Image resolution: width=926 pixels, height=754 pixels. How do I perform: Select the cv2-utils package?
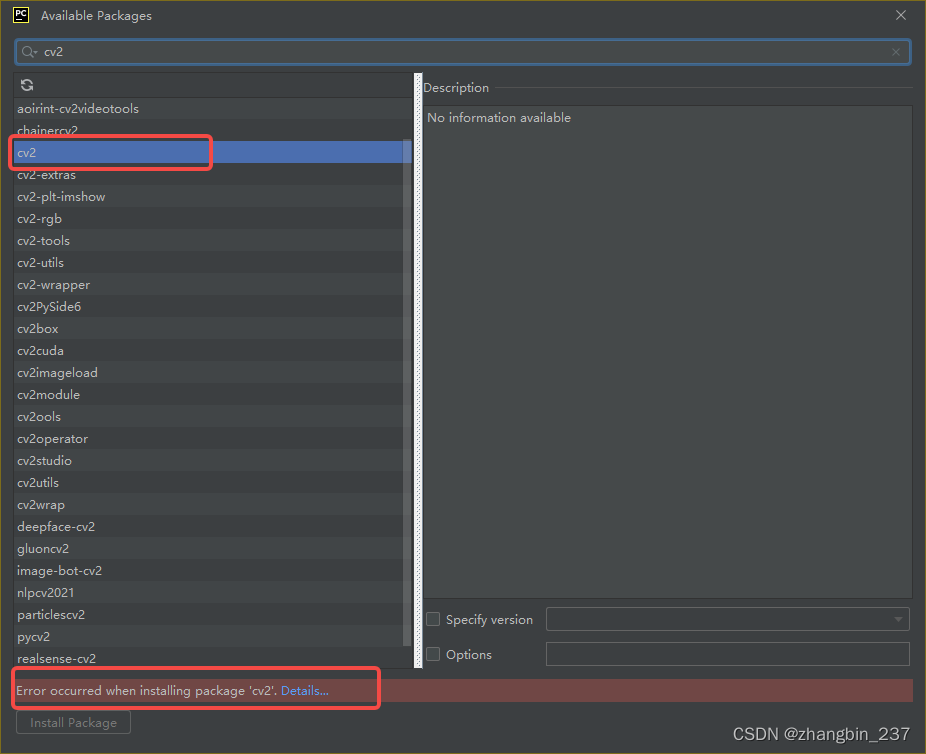213,263
